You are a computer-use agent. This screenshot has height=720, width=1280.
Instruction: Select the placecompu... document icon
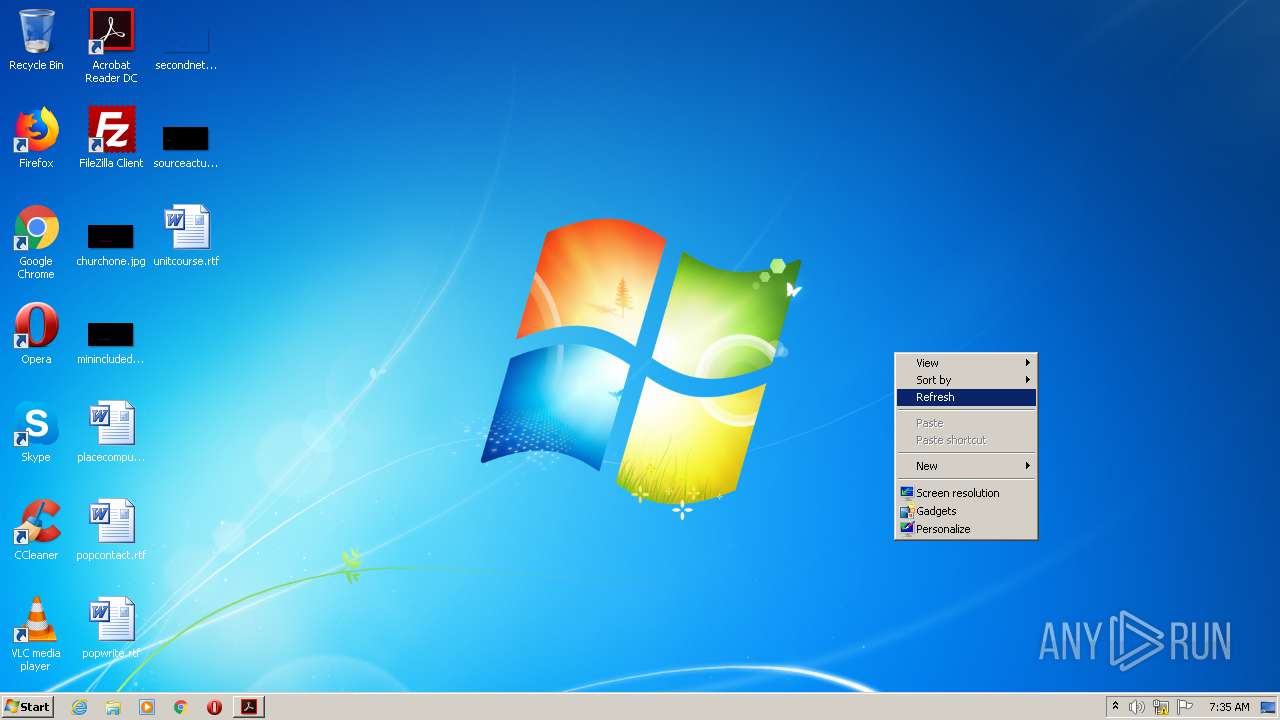[x=111, y=432]
